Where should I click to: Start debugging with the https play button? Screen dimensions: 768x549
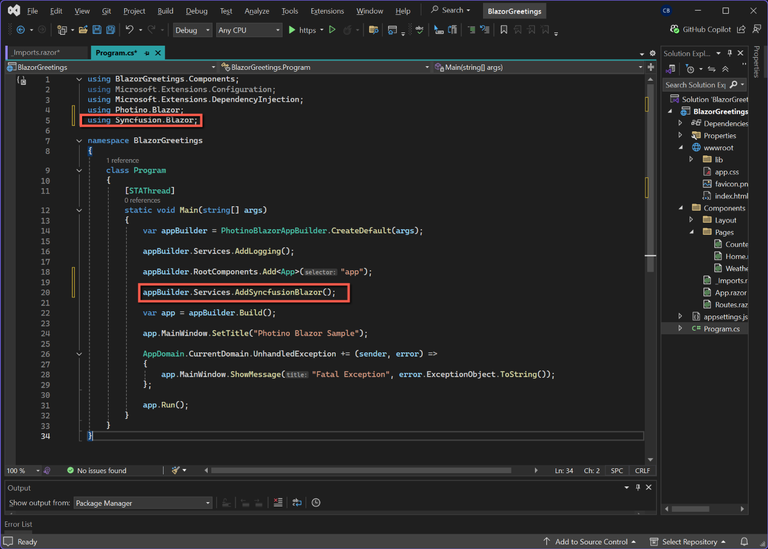292,30
